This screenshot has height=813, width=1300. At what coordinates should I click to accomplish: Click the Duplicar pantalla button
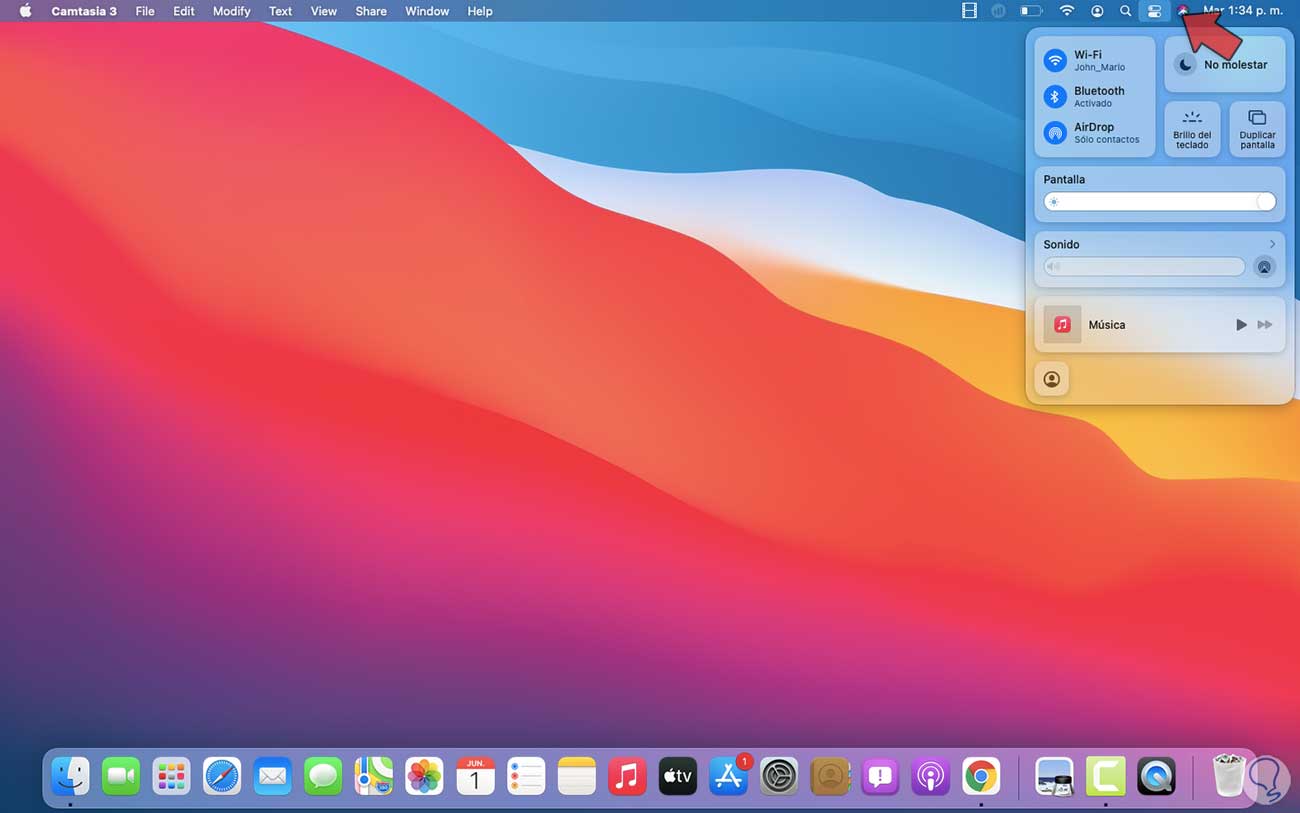(1257, 129)
